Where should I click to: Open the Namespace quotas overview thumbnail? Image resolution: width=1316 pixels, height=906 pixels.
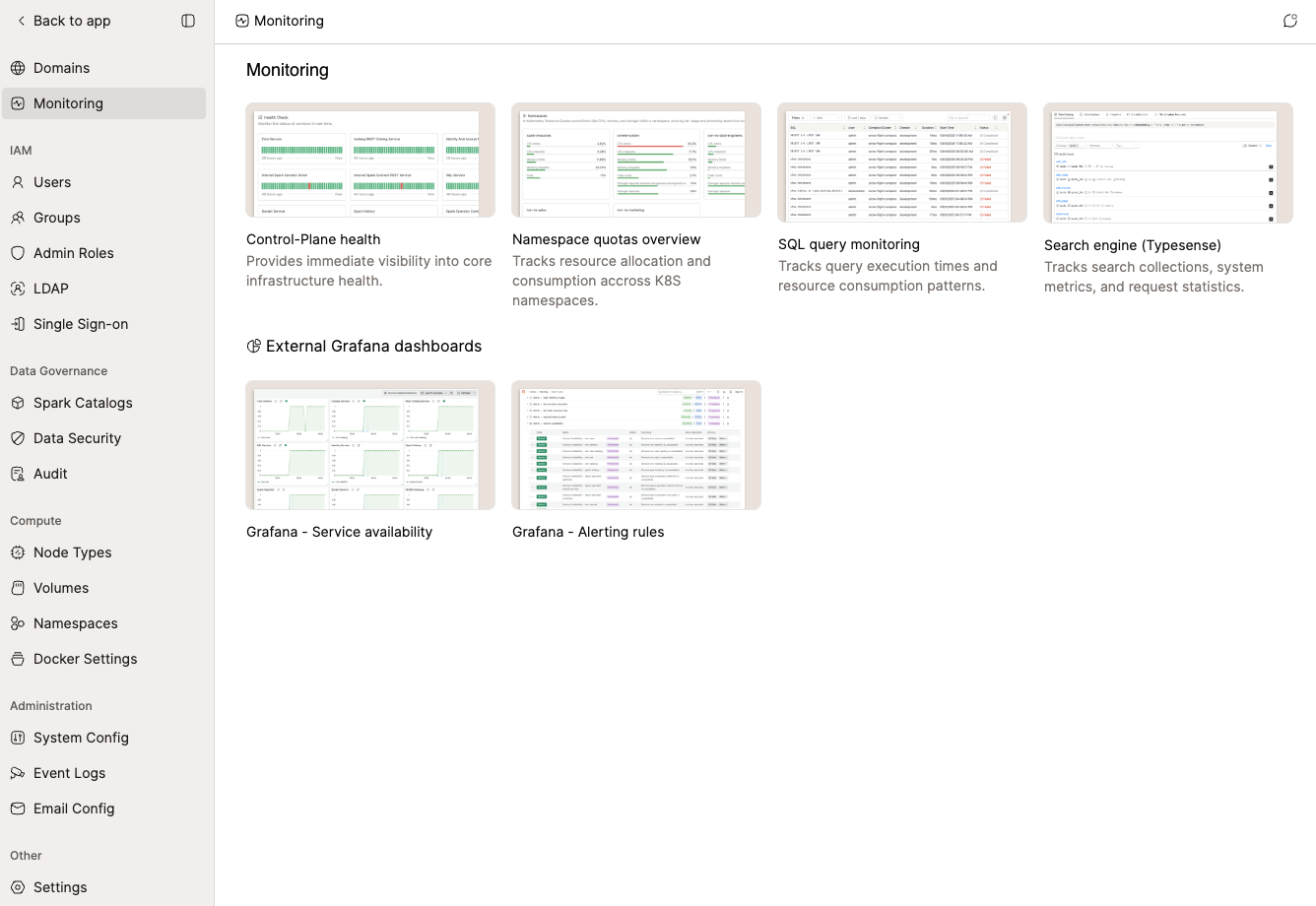coord(636,160)
